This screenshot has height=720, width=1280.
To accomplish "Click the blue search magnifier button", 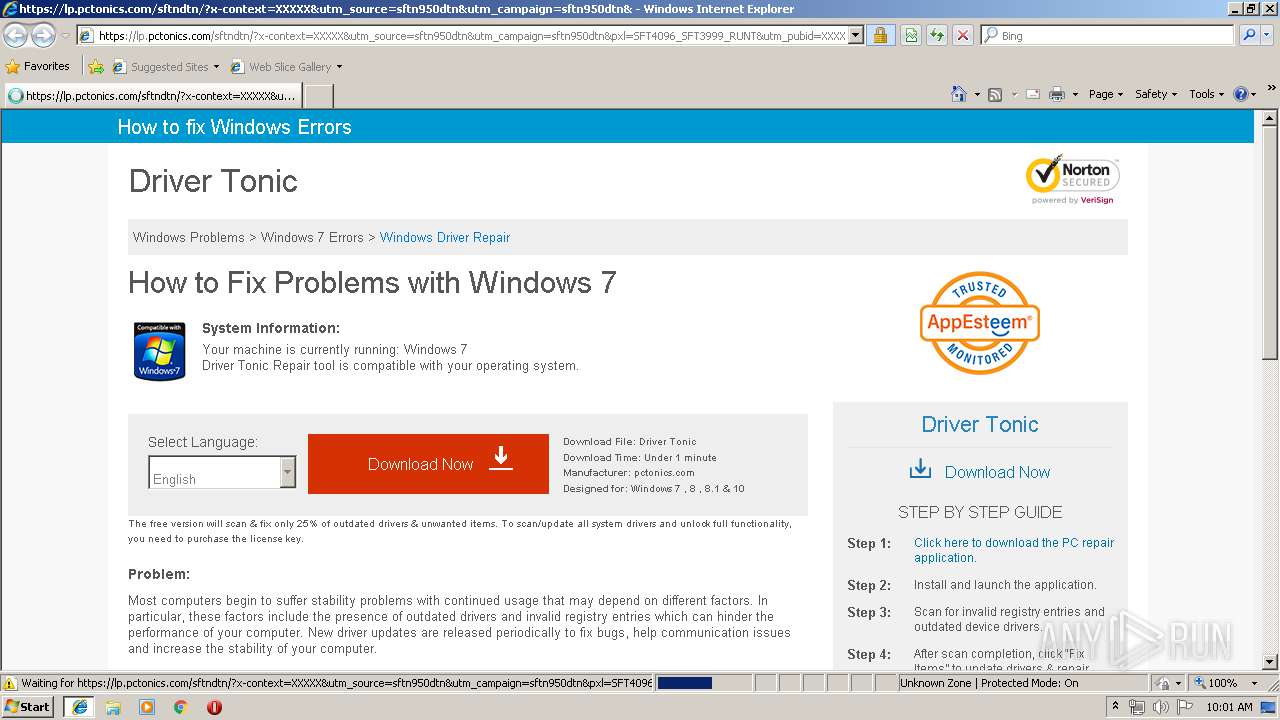I will [x=1249, y=35].
